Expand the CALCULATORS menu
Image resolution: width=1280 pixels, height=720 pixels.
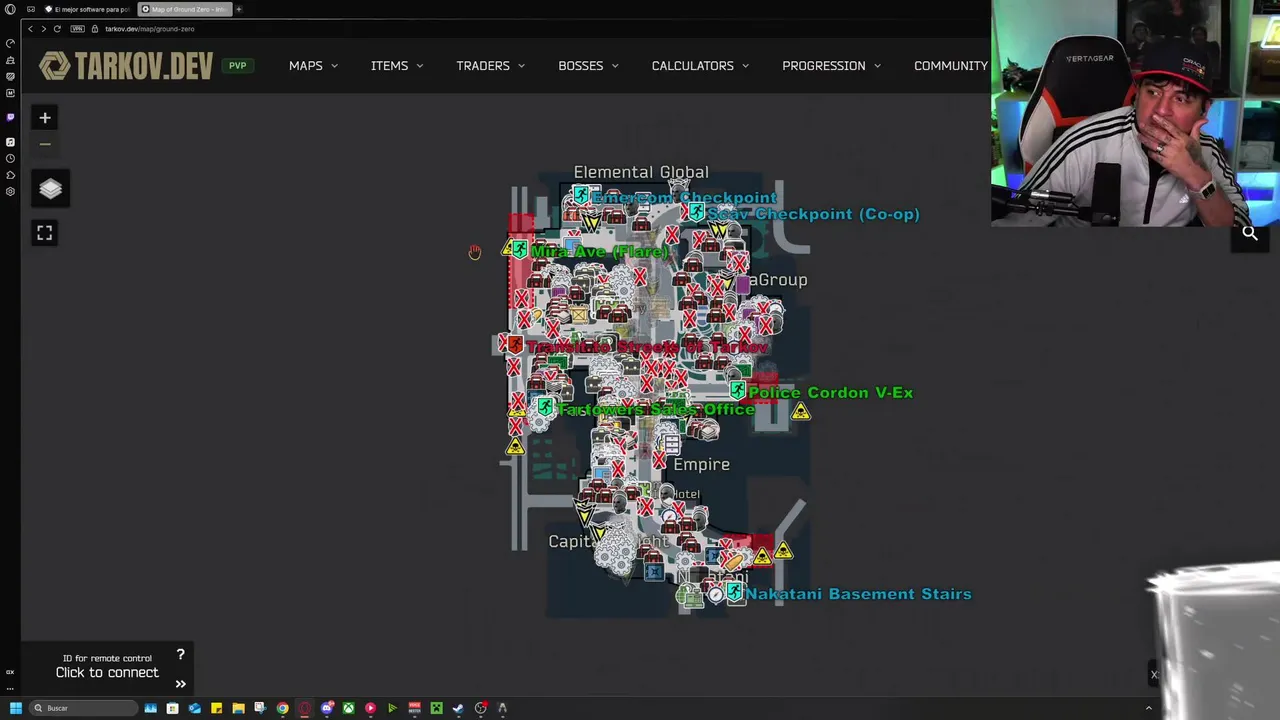(700, 66)
